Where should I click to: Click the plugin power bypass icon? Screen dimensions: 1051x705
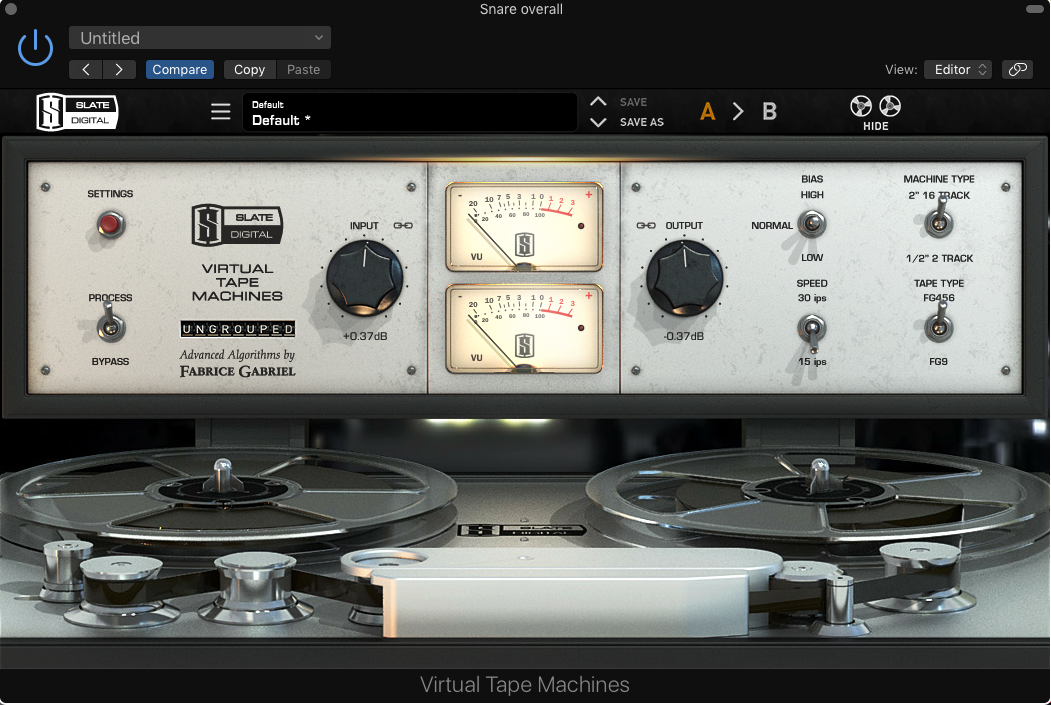(36, 48)
